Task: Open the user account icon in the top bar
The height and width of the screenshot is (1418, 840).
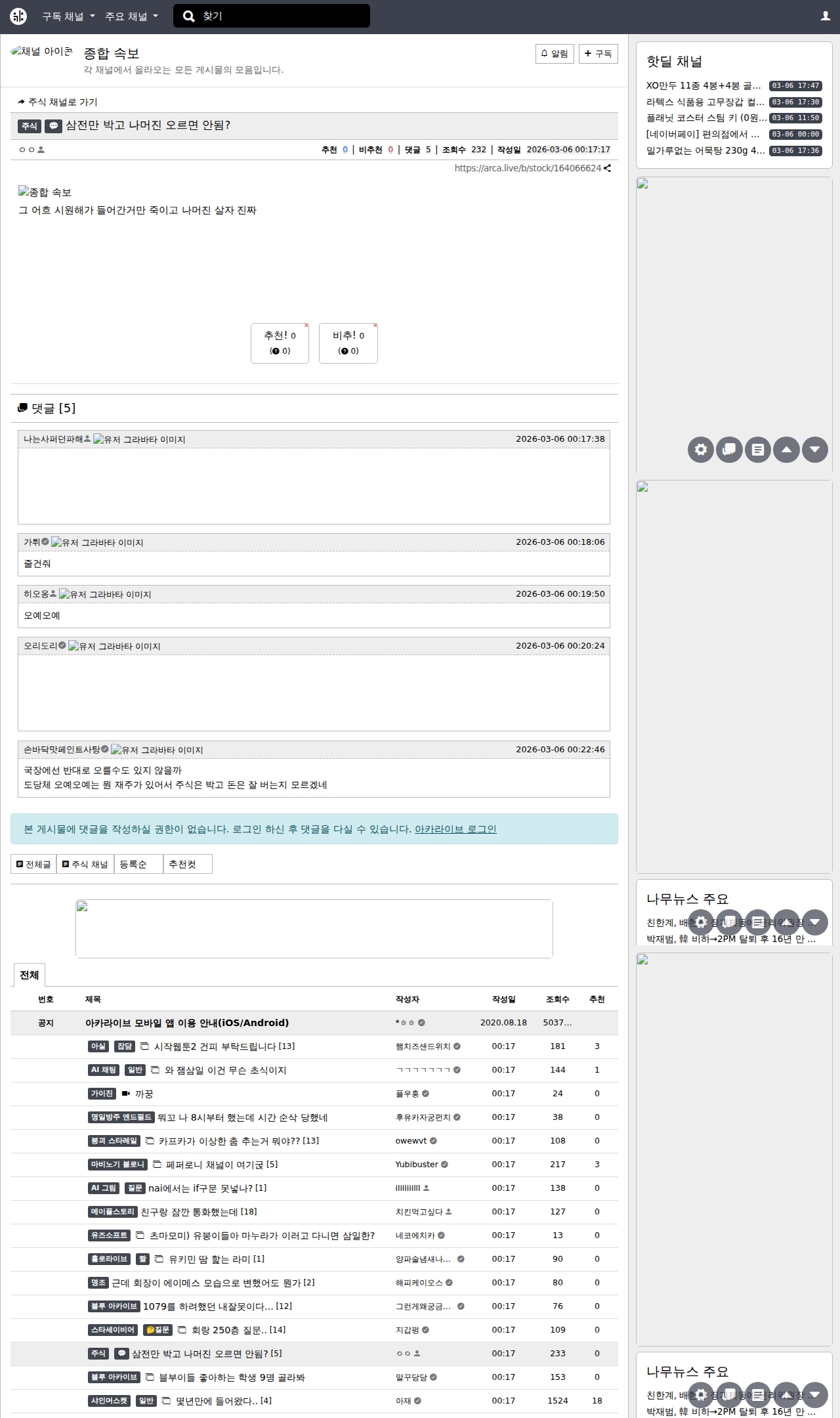Action: [x=826, y=16]
